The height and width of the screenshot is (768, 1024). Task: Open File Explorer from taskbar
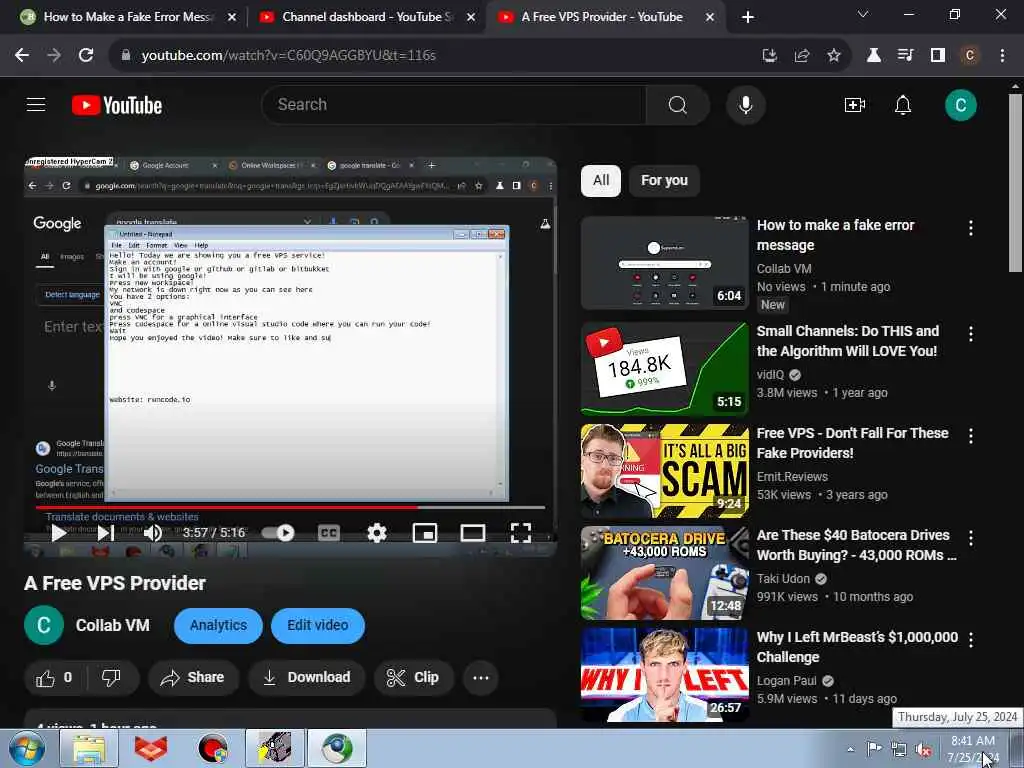pyautogui.click(x=89, y=748)
